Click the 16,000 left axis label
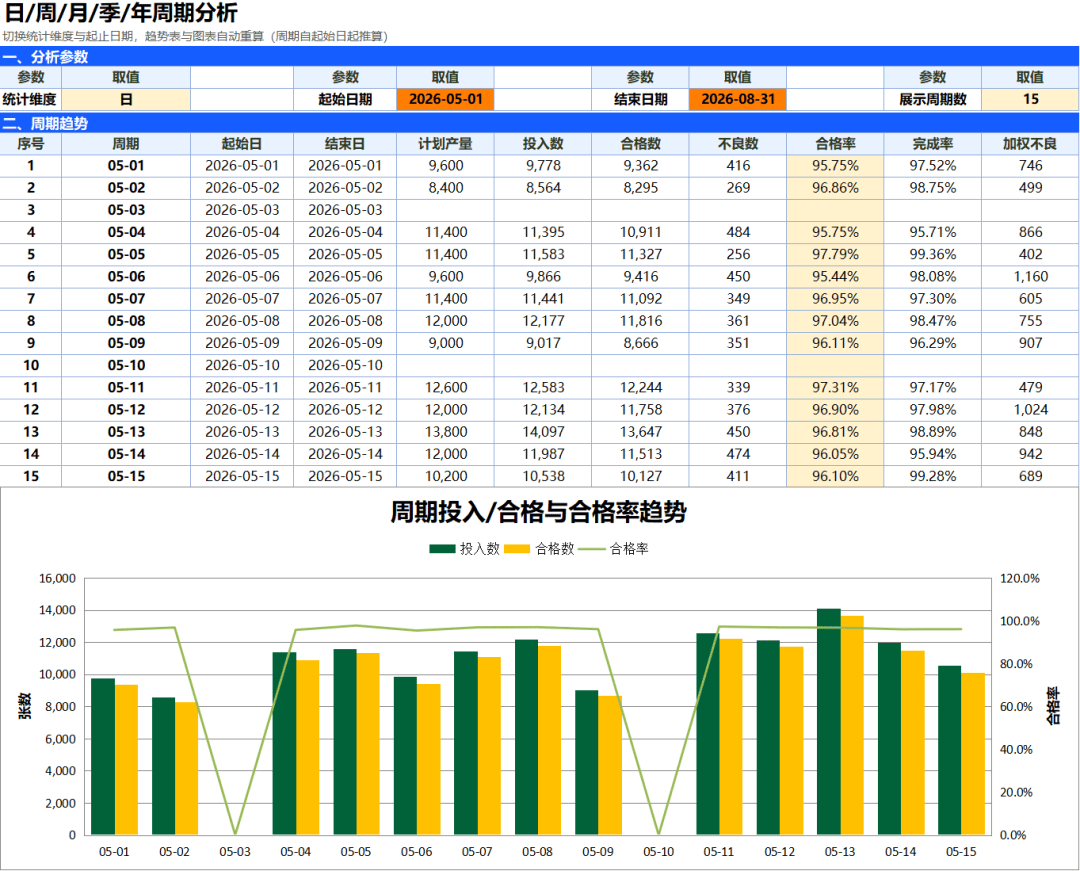Screen dimensions: 1080x871 click(x=57, y=578)
